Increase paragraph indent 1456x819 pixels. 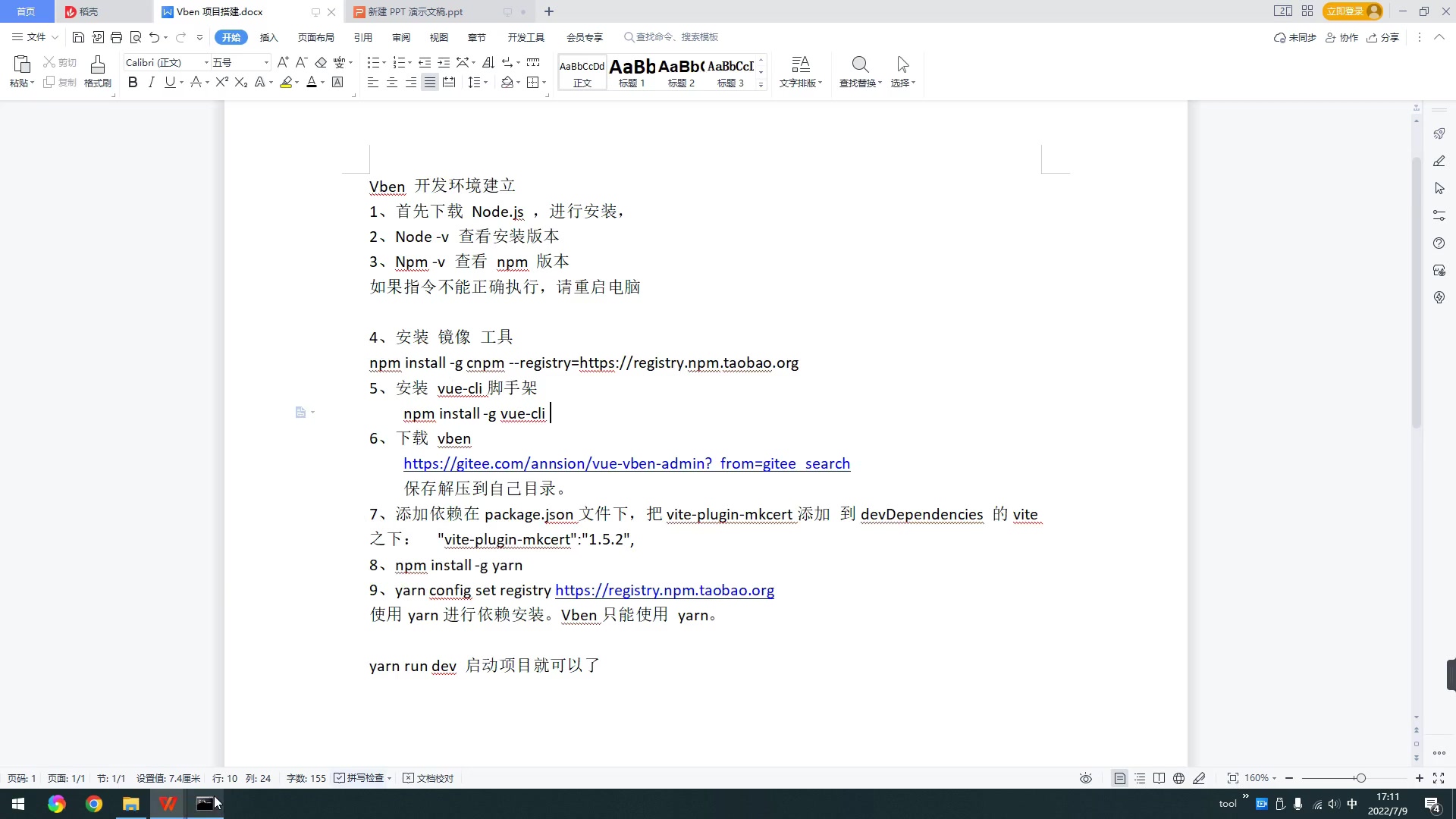[x=444, y=62]
